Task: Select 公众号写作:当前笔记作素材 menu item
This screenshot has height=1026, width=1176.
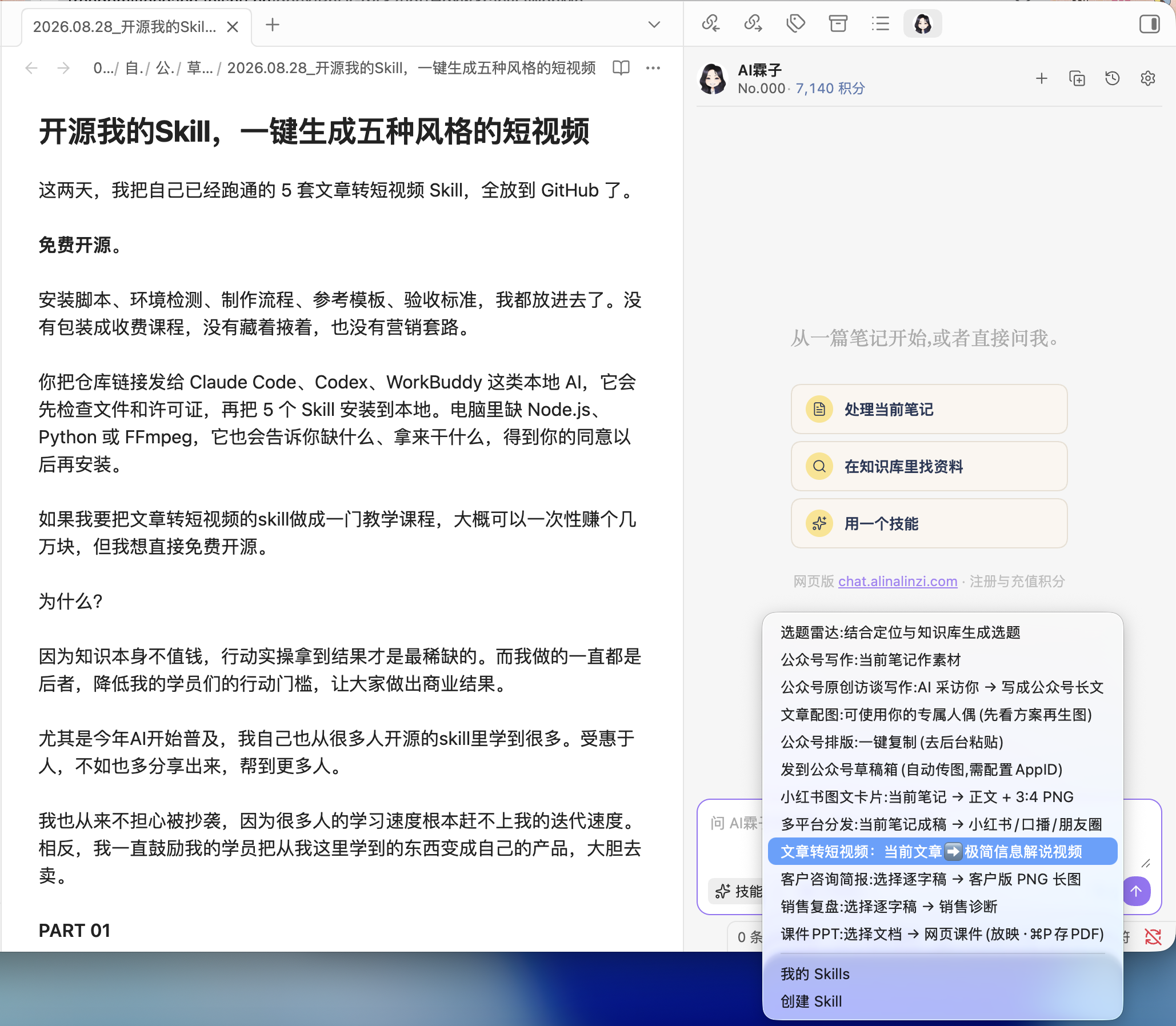Action: tap(942, 660)
